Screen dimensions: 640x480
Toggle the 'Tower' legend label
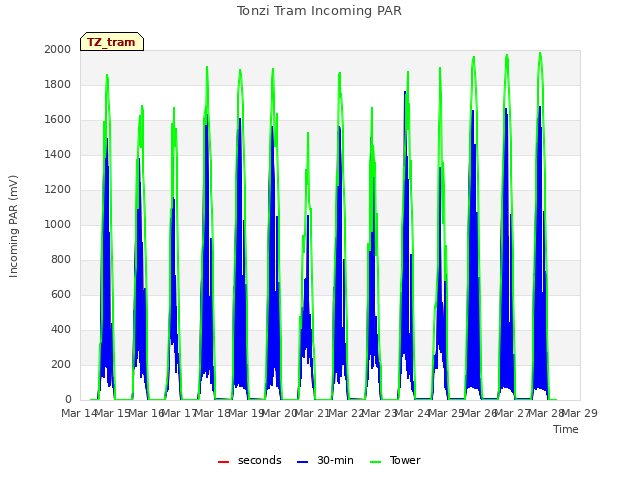[x=405, y=460]
